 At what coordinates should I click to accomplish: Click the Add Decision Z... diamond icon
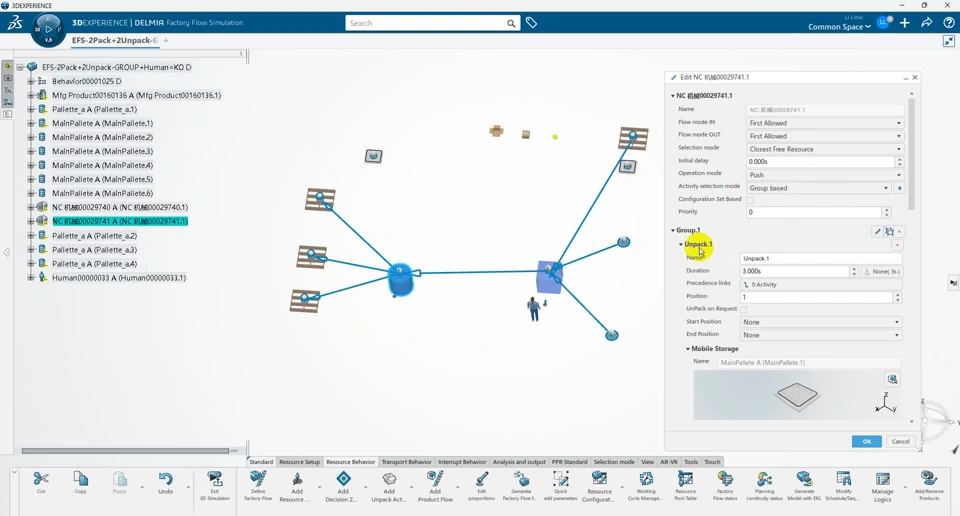click(343, 479)
